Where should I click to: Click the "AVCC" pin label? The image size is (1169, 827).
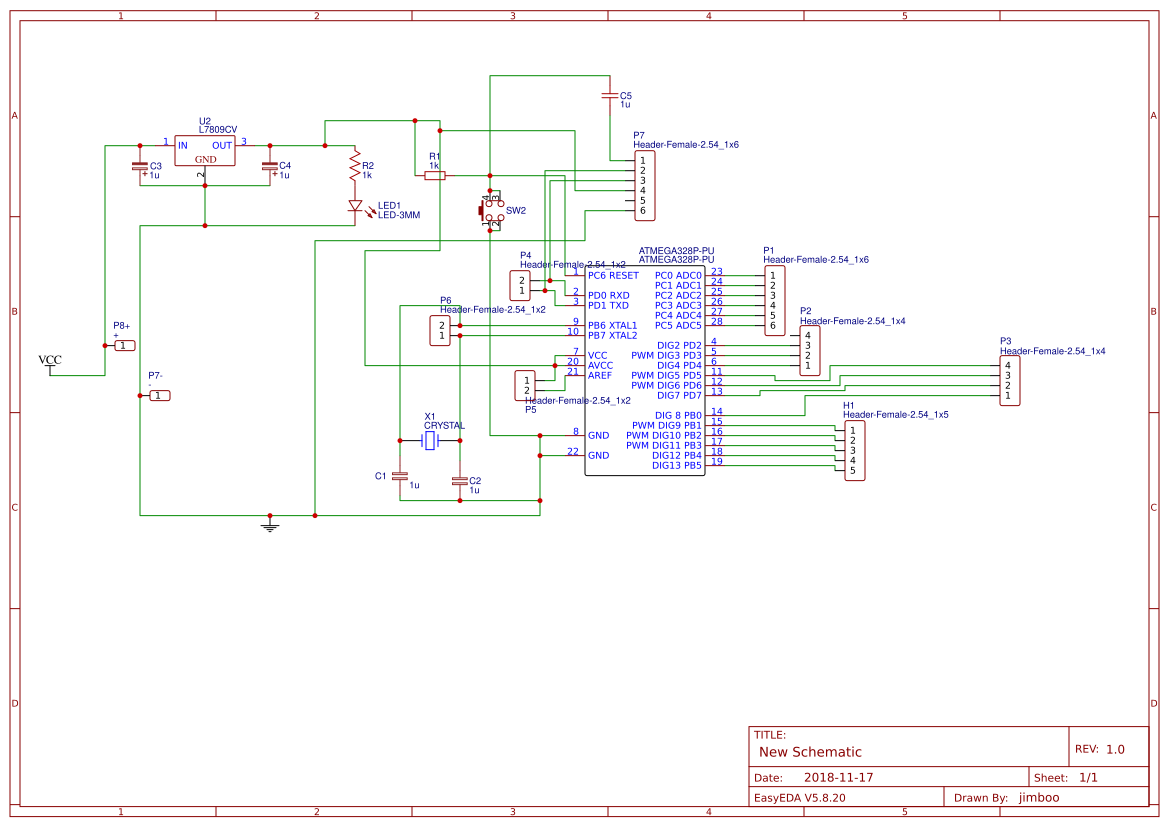point(600,365)
